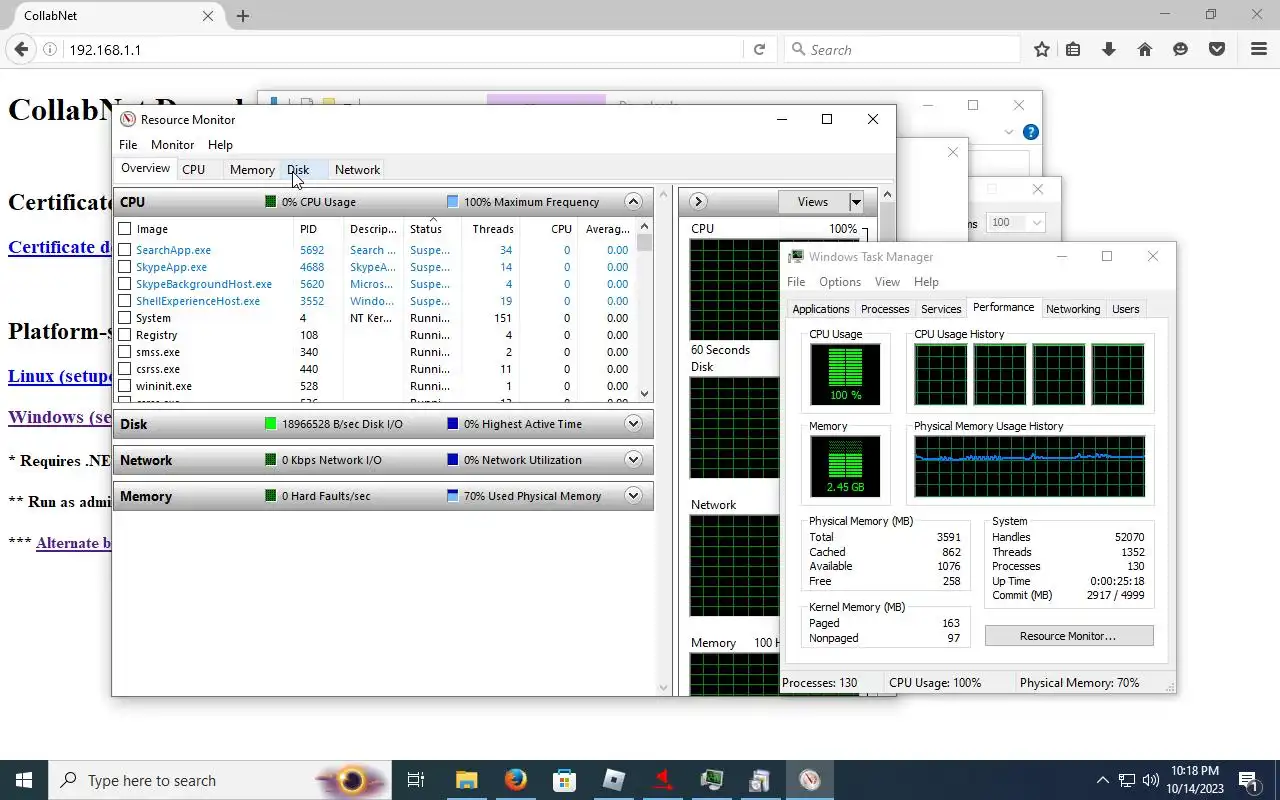Open Task Manager Options menu
The image size is (1280, 800).
840,282
